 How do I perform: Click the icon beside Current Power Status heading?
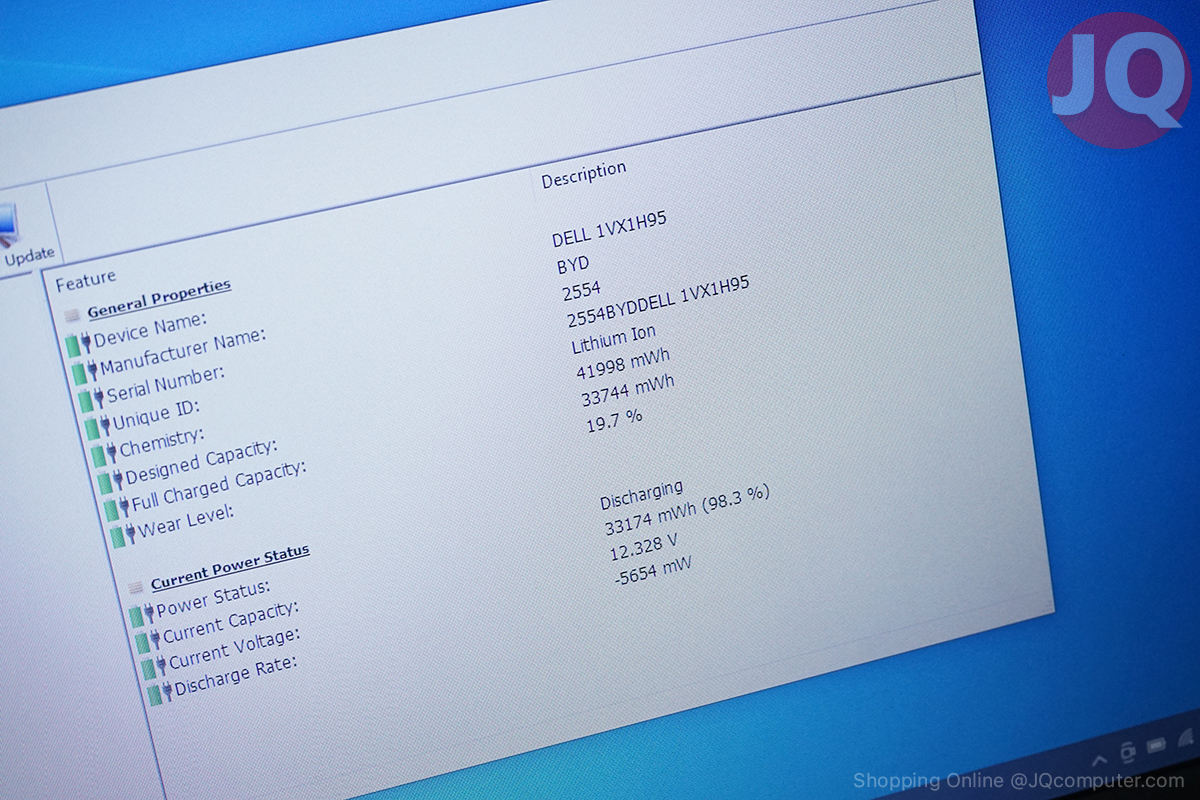click(x=136, y=586)
